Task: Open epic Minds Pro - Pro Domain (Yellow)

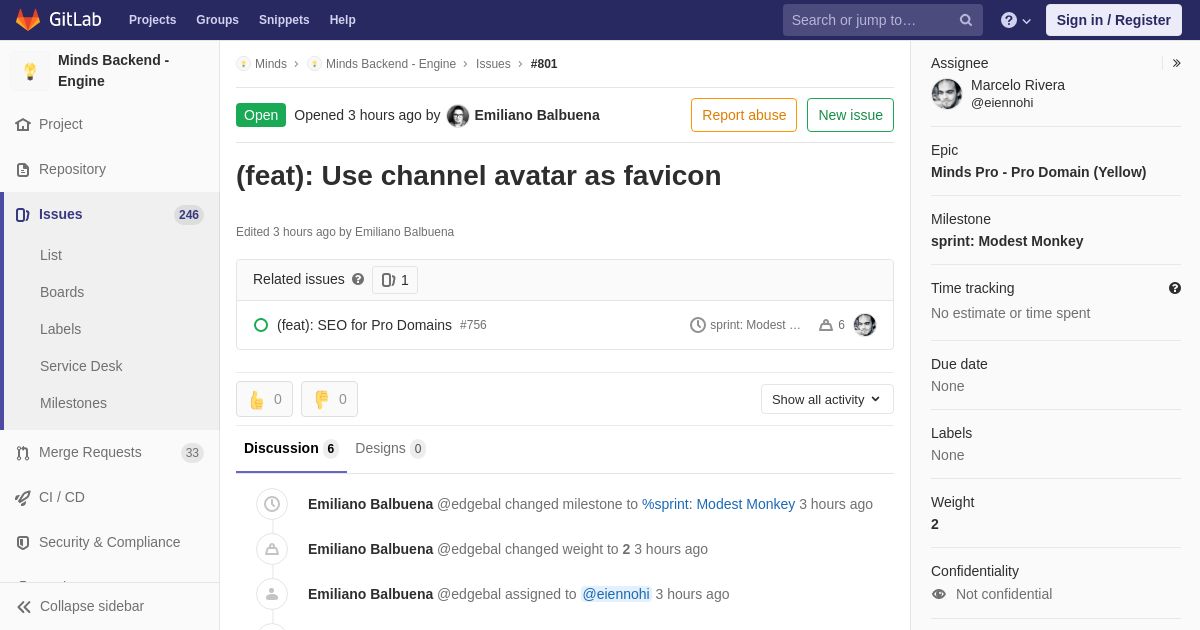Action: [x=1038, y=172]
